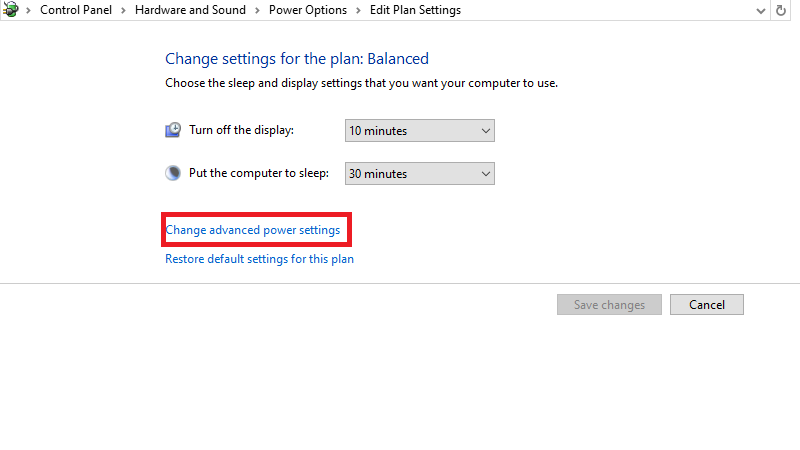Click the moon icon beside Put the computer to sleep
The image size is (800, 450).
(x=173, y=173)
